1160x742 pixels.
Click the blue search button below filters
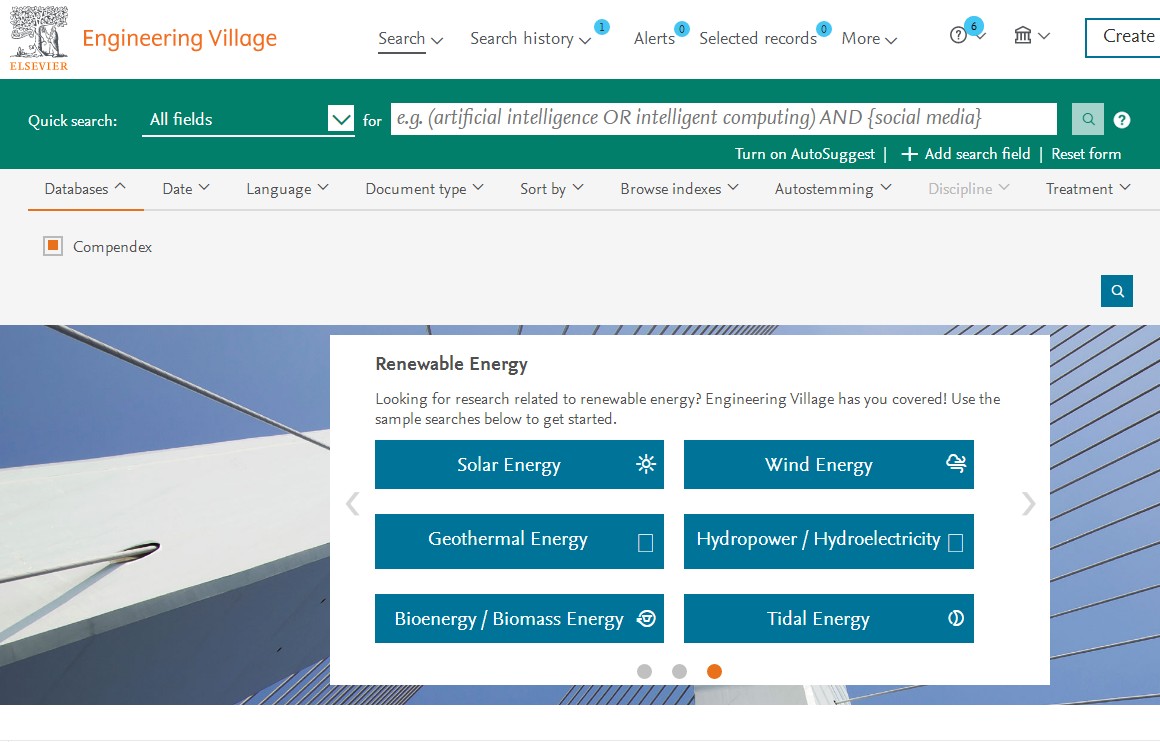tap(1116, 291)
